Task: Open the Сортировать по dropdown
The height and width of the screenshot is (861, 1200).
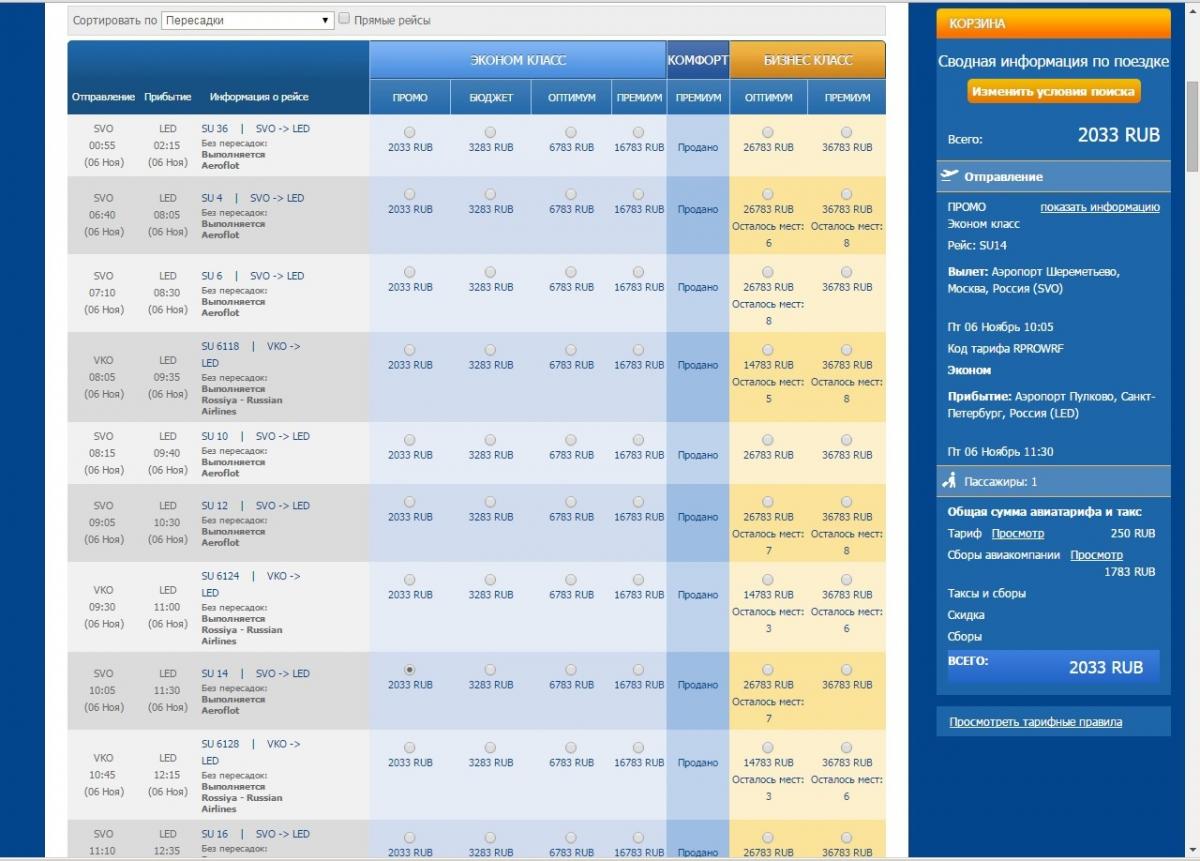Action: [247, 20]
